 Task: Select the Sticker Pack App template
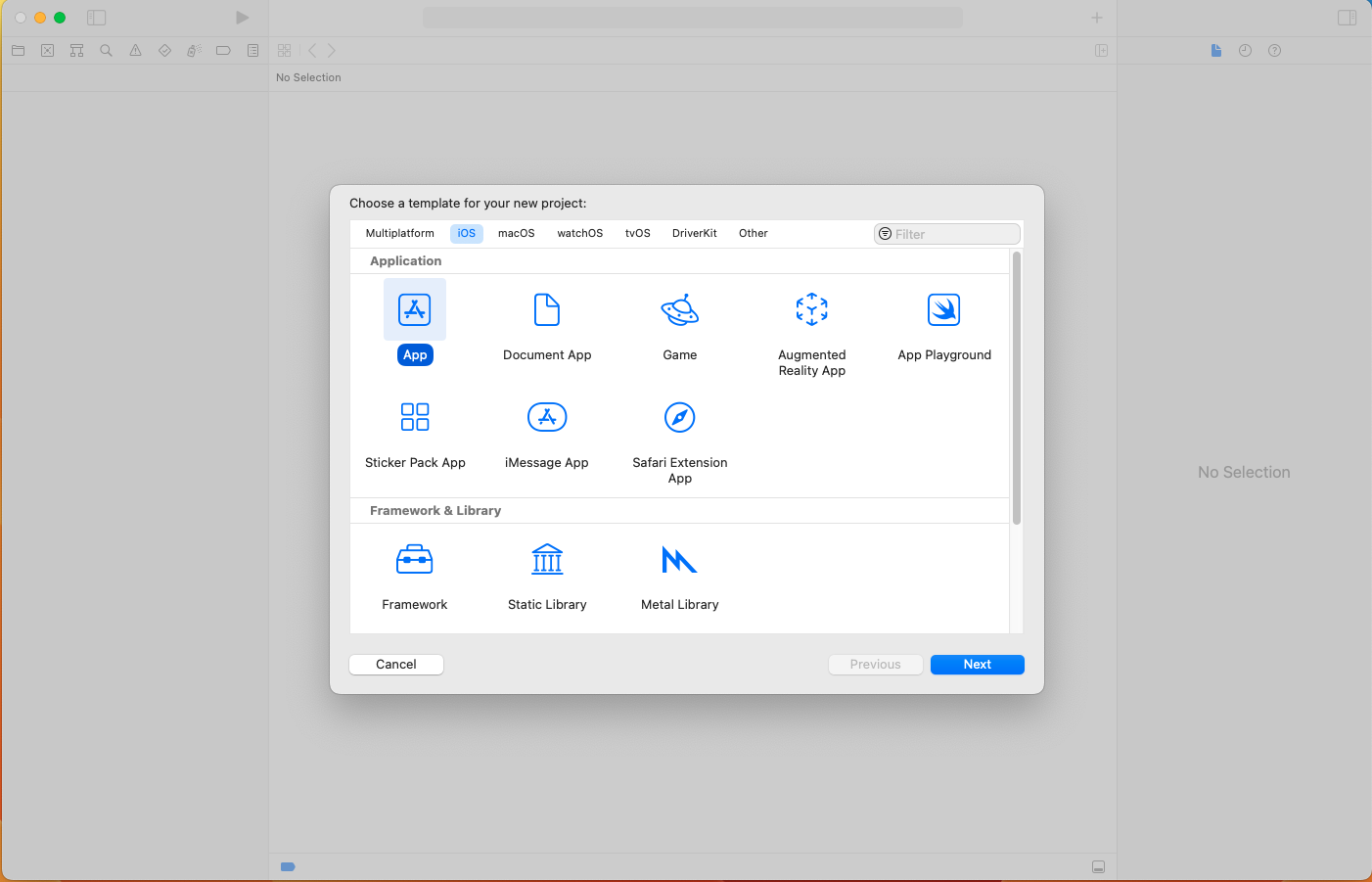[x=415, y=418]
